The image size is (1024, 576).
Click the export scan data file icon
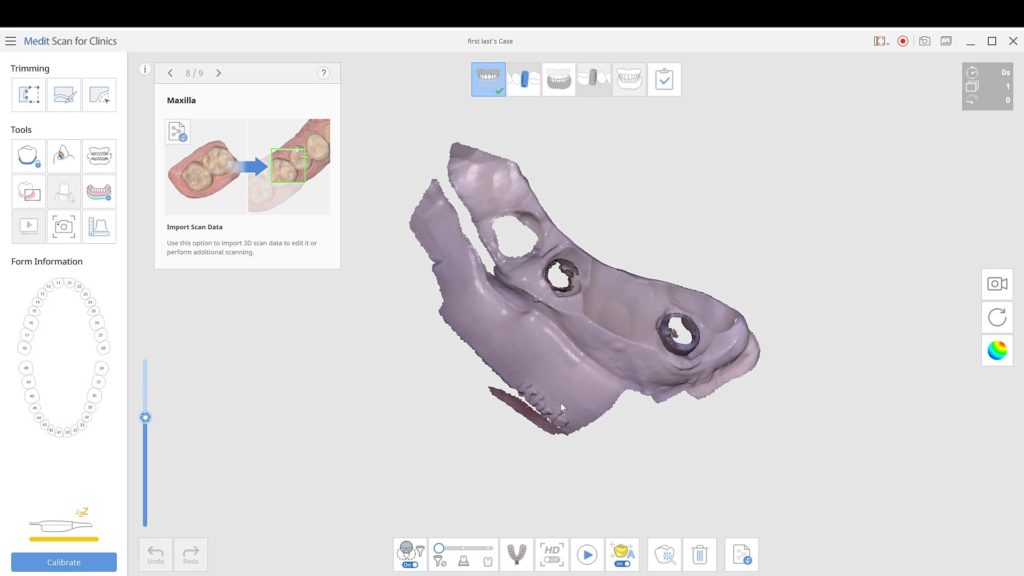[x=741, y=553]
